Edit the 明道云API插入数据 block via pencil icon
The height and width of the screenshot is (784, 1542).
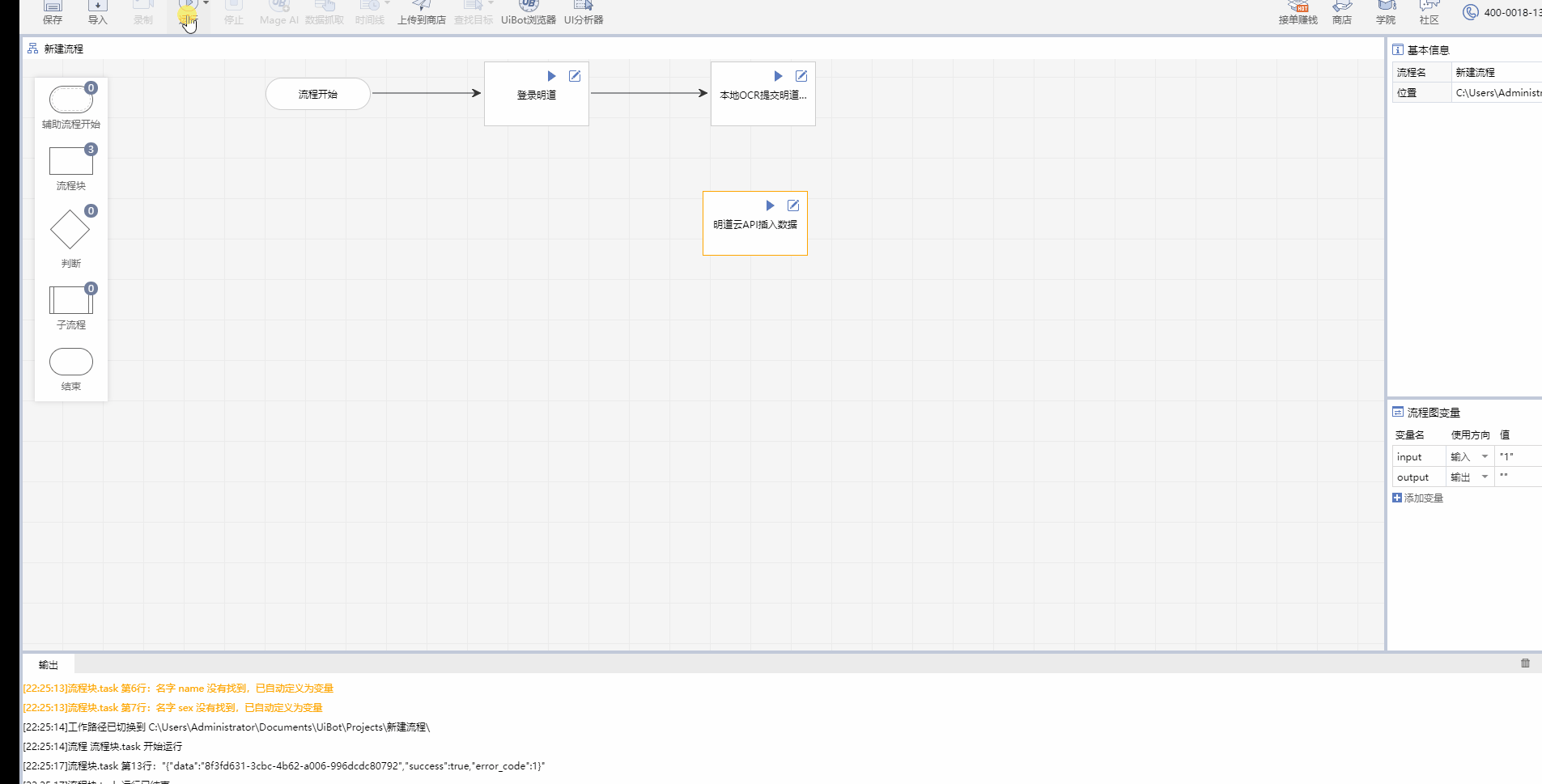(x=793, y=206)
